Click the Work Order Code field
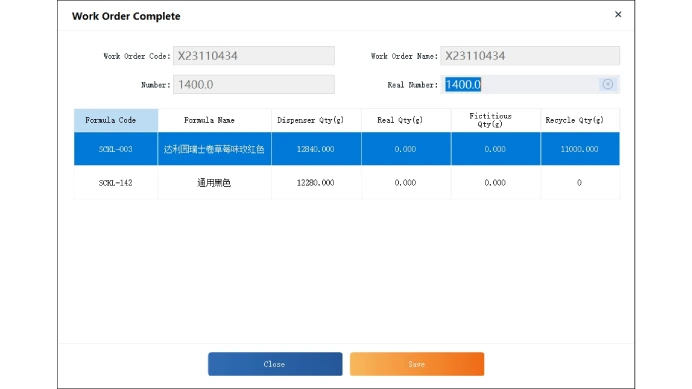The image size is (692, 389). pos(254,56)
